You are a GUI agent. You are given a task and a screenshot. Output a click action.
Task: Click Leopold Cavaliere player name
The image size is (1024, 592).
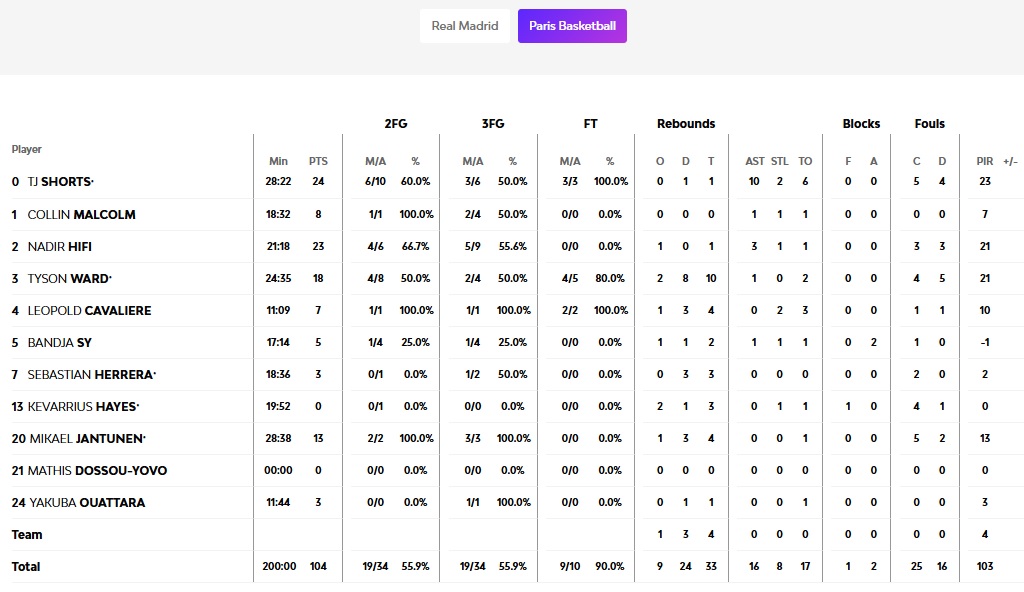[89, 310]
